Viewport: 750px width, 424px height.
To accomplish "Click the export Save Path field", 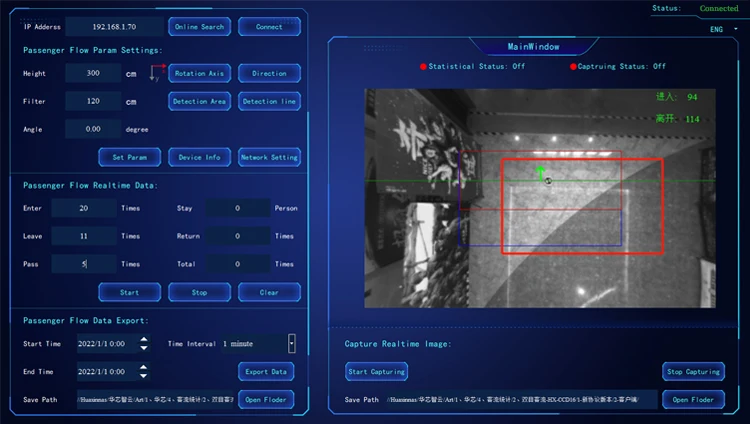I will coord(155,400).
